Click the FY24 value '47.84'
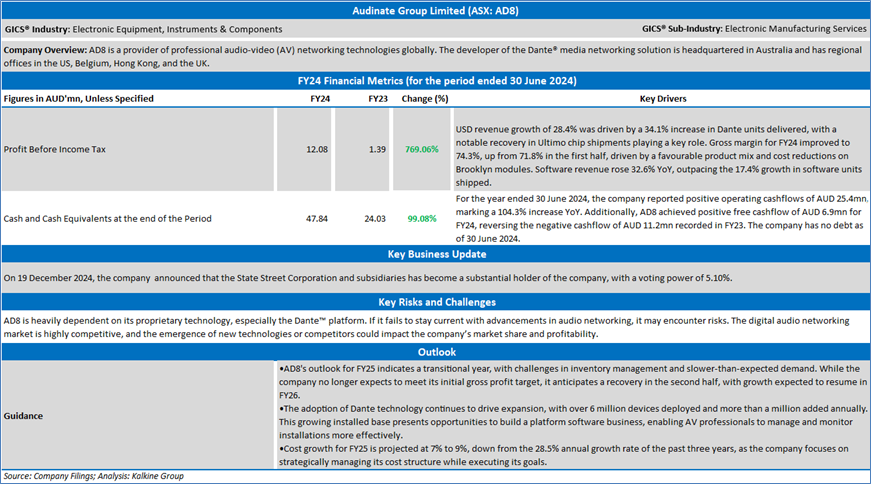 click(x=317, y=219)
